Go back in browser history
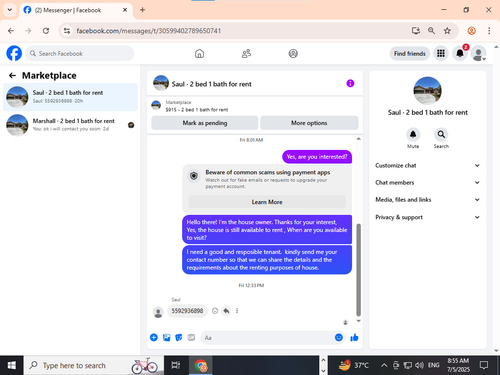The image size is (500, 375). (11, 31)
